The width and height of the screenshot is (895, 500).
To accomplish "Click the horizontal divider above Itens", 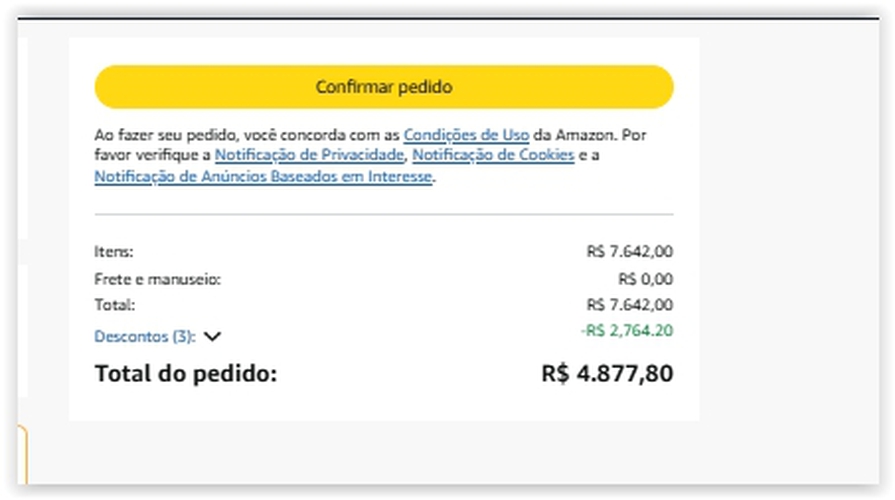I will [384, 214].
